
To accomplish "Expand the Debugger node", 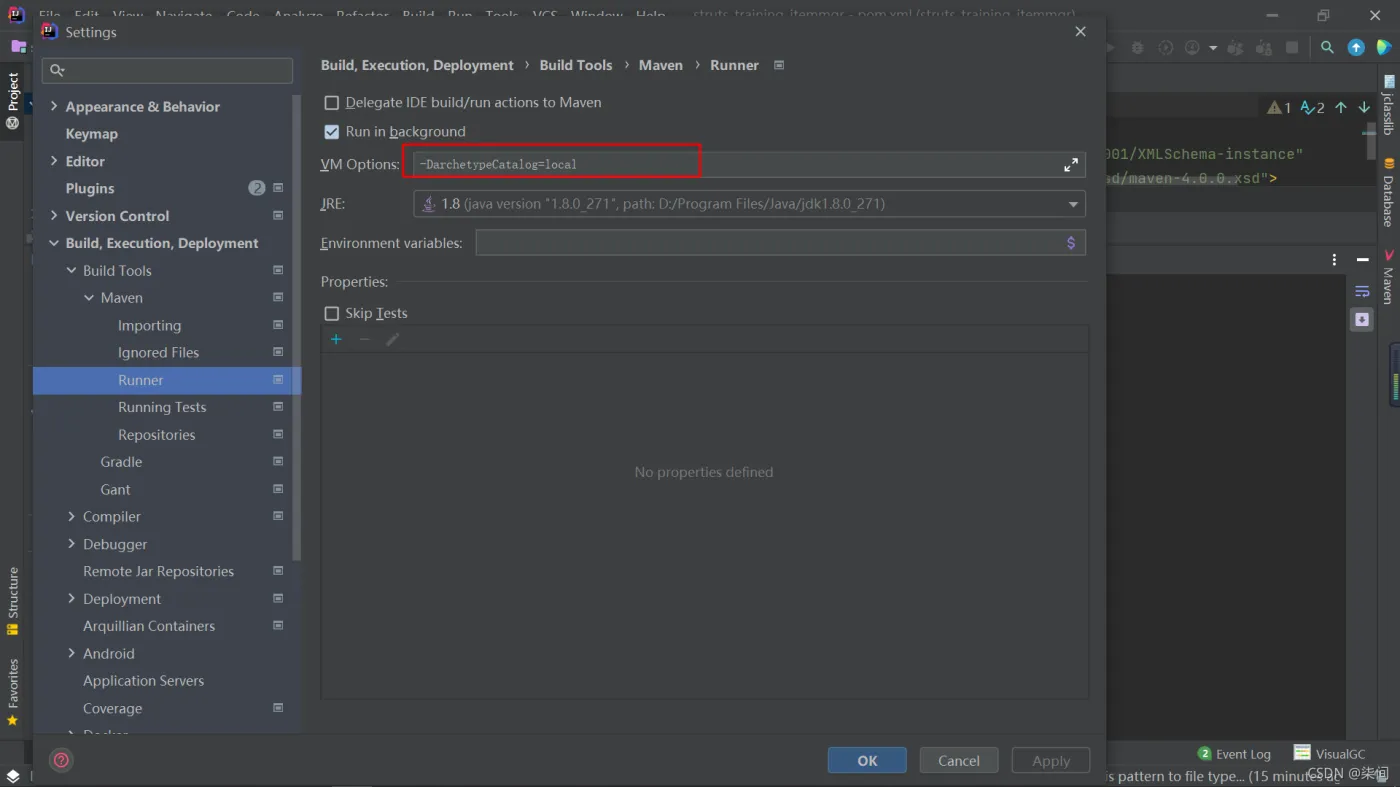I will 71,544.
